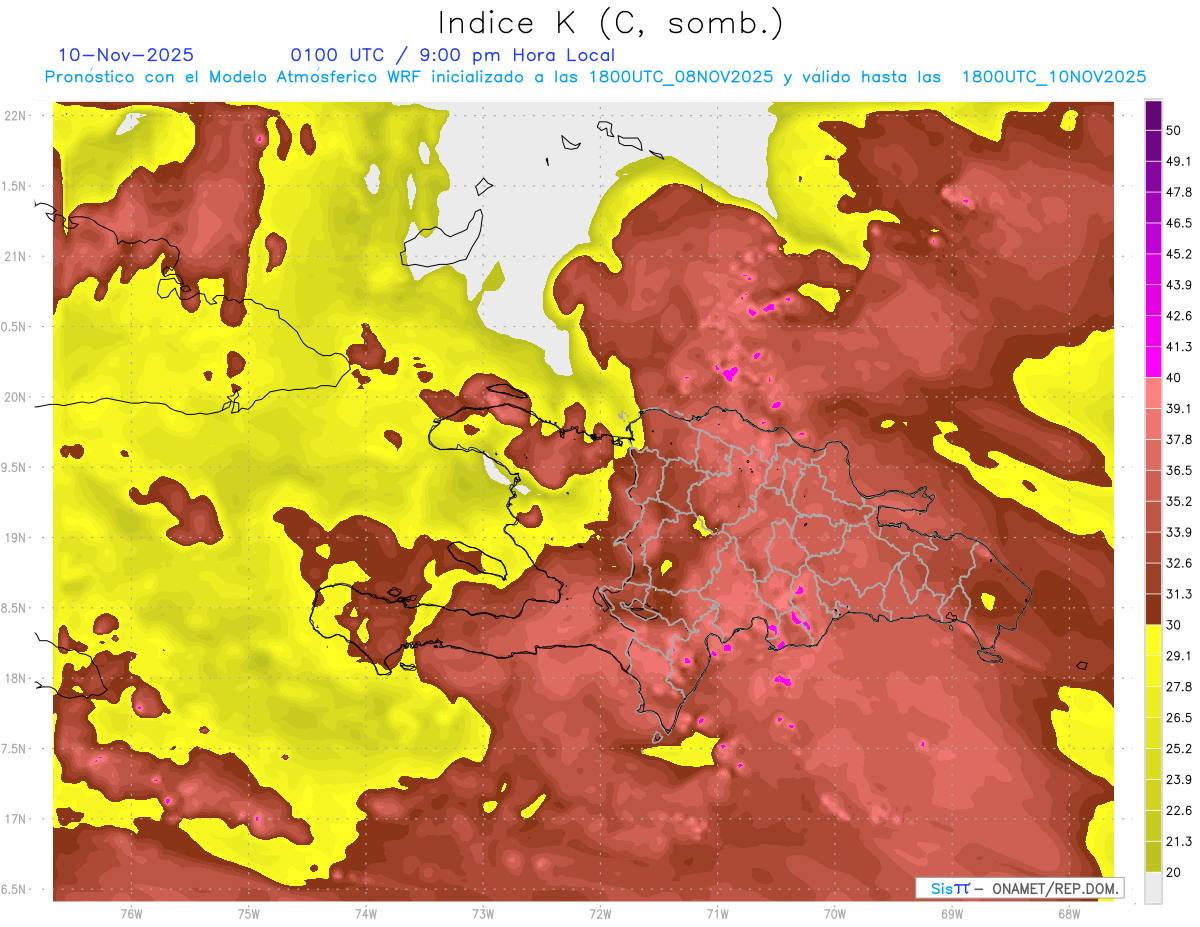Click the "74W" longitude label
This screenshot has width=1200, height=927.
click(x=366, y=913)
